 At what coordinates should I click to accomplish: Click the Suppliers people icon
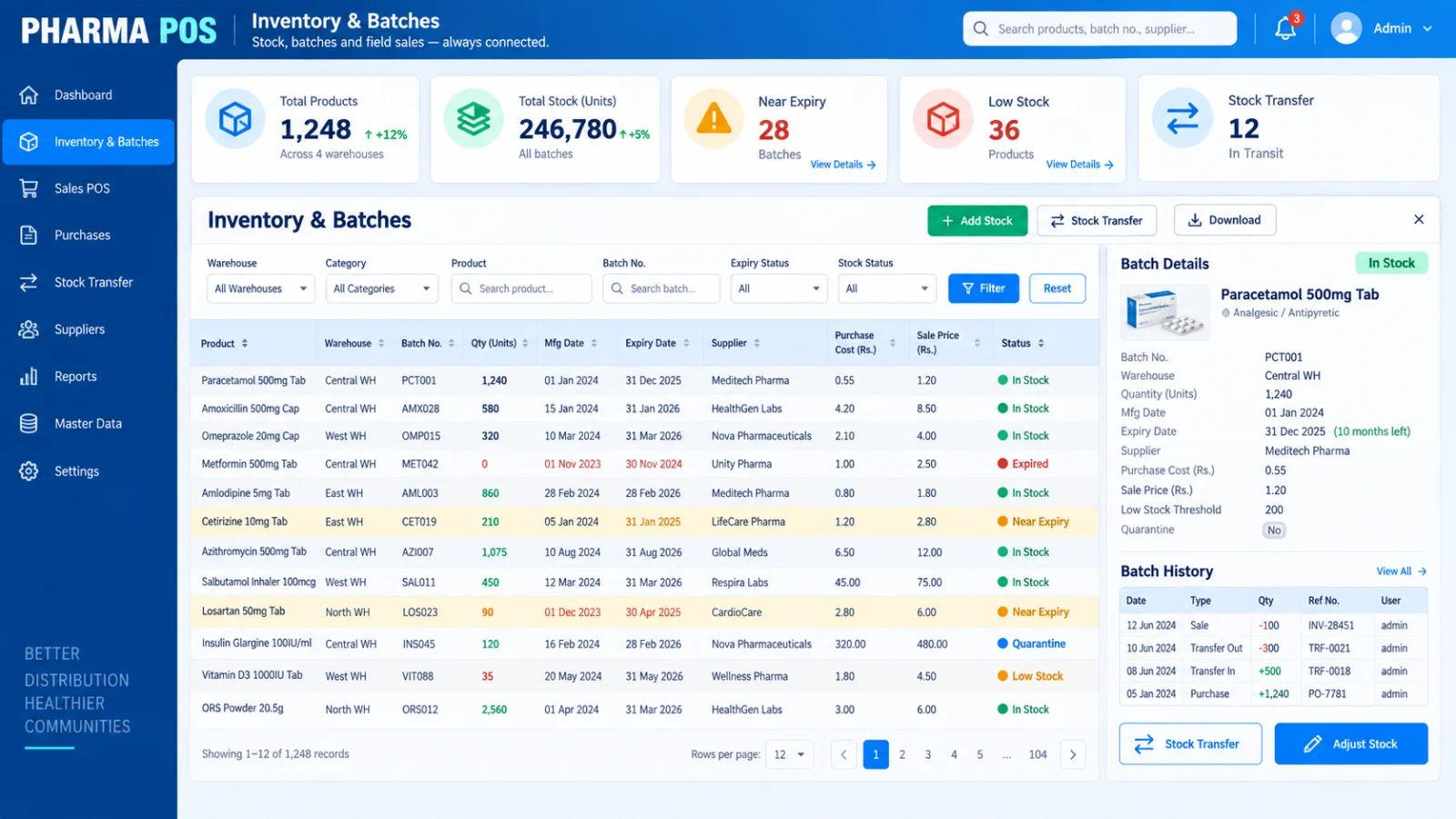(29, 329)
